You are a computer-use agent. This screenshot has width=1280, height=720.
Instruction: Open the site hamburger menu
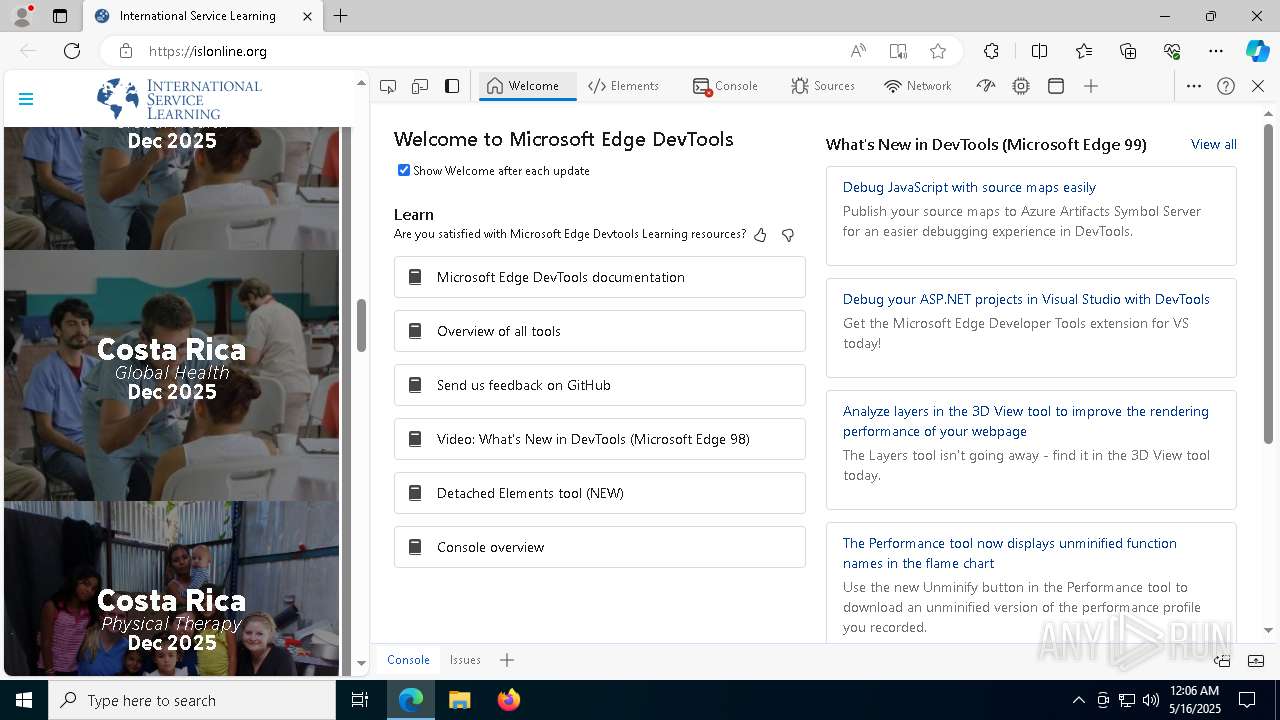click(26, 98)
